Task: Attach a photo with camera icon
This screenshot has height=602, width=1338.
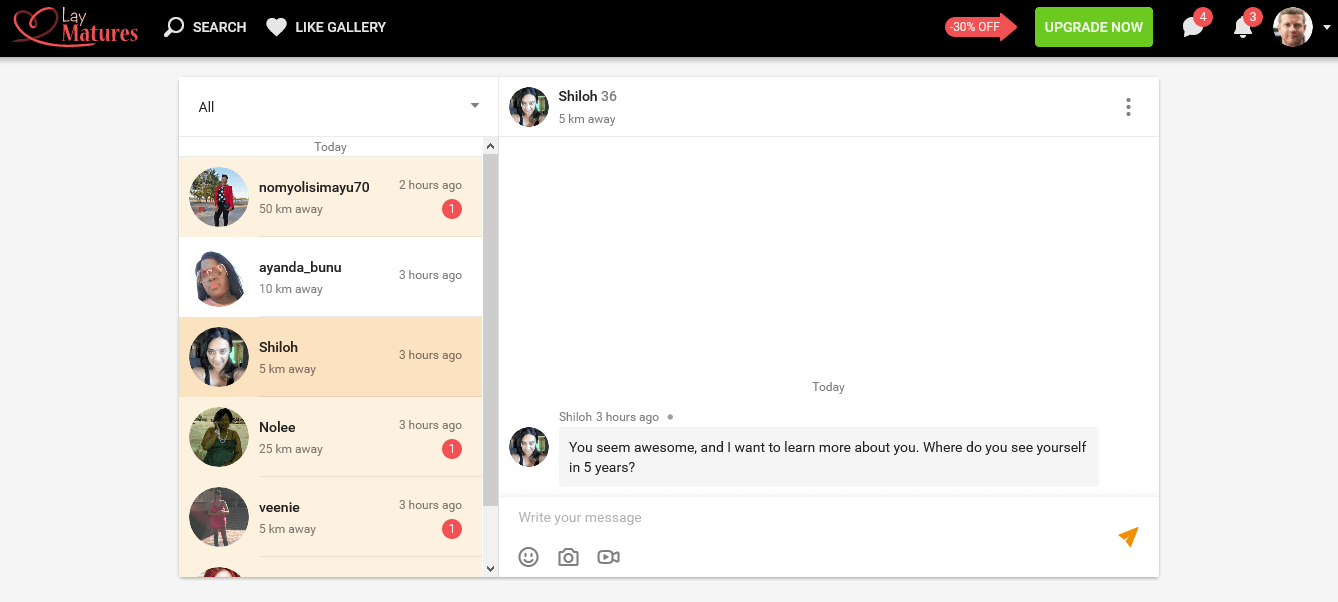Action: pyautogui.click(x=568, y=557)
